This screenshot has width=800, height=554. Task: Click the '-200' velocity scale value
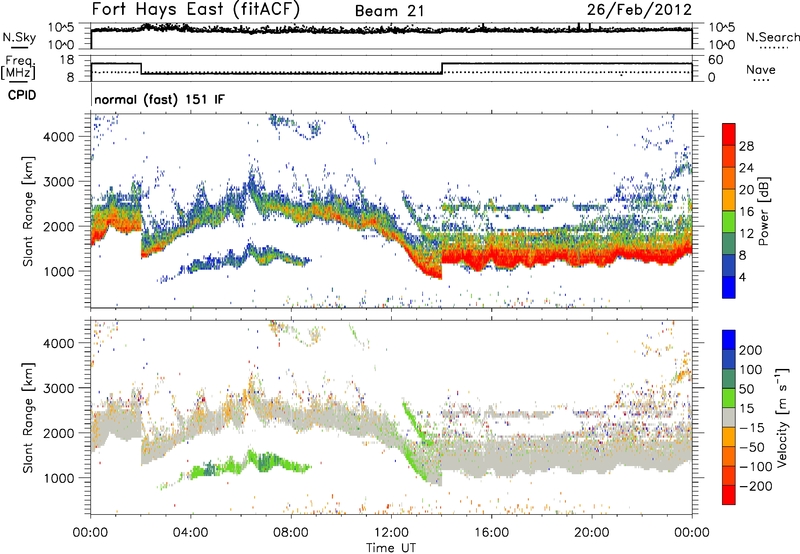[756, 486]
